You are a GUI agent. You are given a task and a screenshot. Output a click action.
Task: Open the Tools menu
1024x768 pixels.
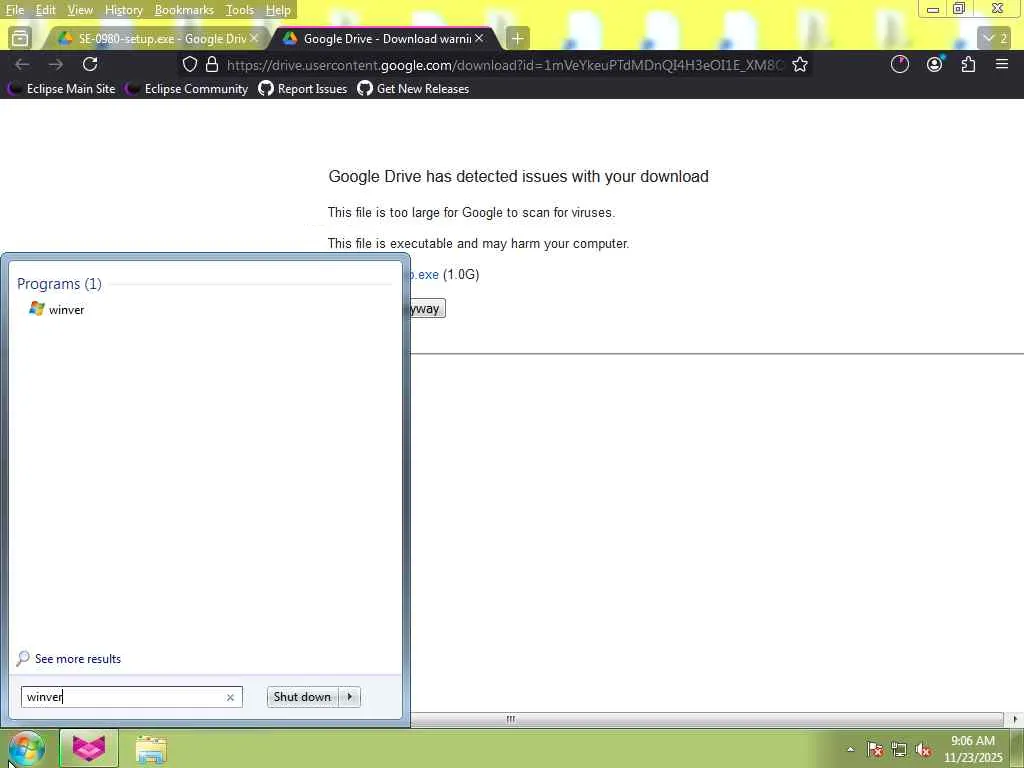pyautogui.click(x=240, y=10)
